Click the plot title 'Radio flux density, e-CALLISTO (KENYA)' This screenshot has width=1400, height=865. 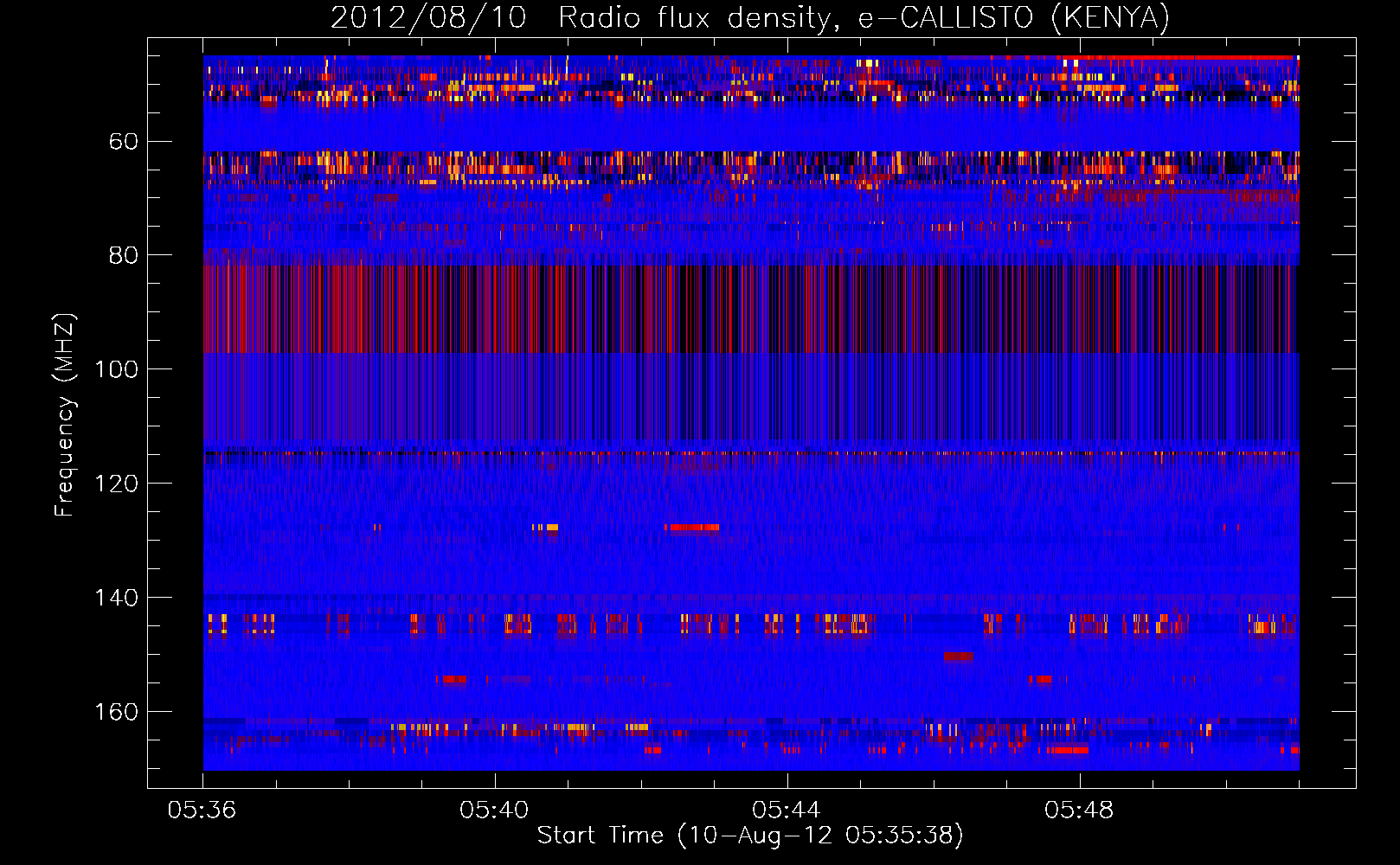click(864, 17)
